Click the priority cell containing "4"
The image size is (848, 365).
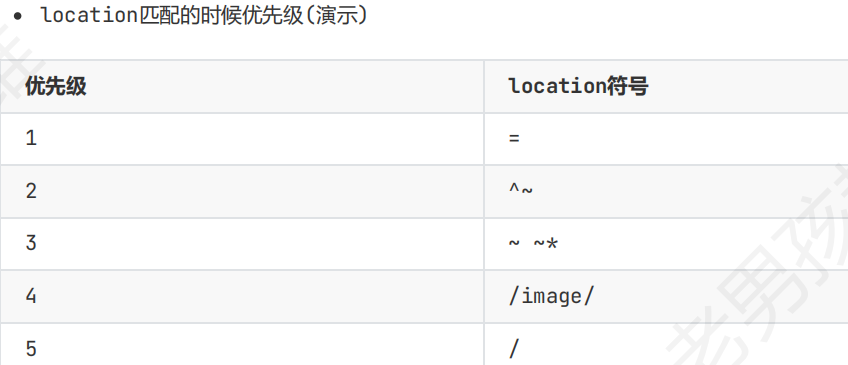pos(242,296)
